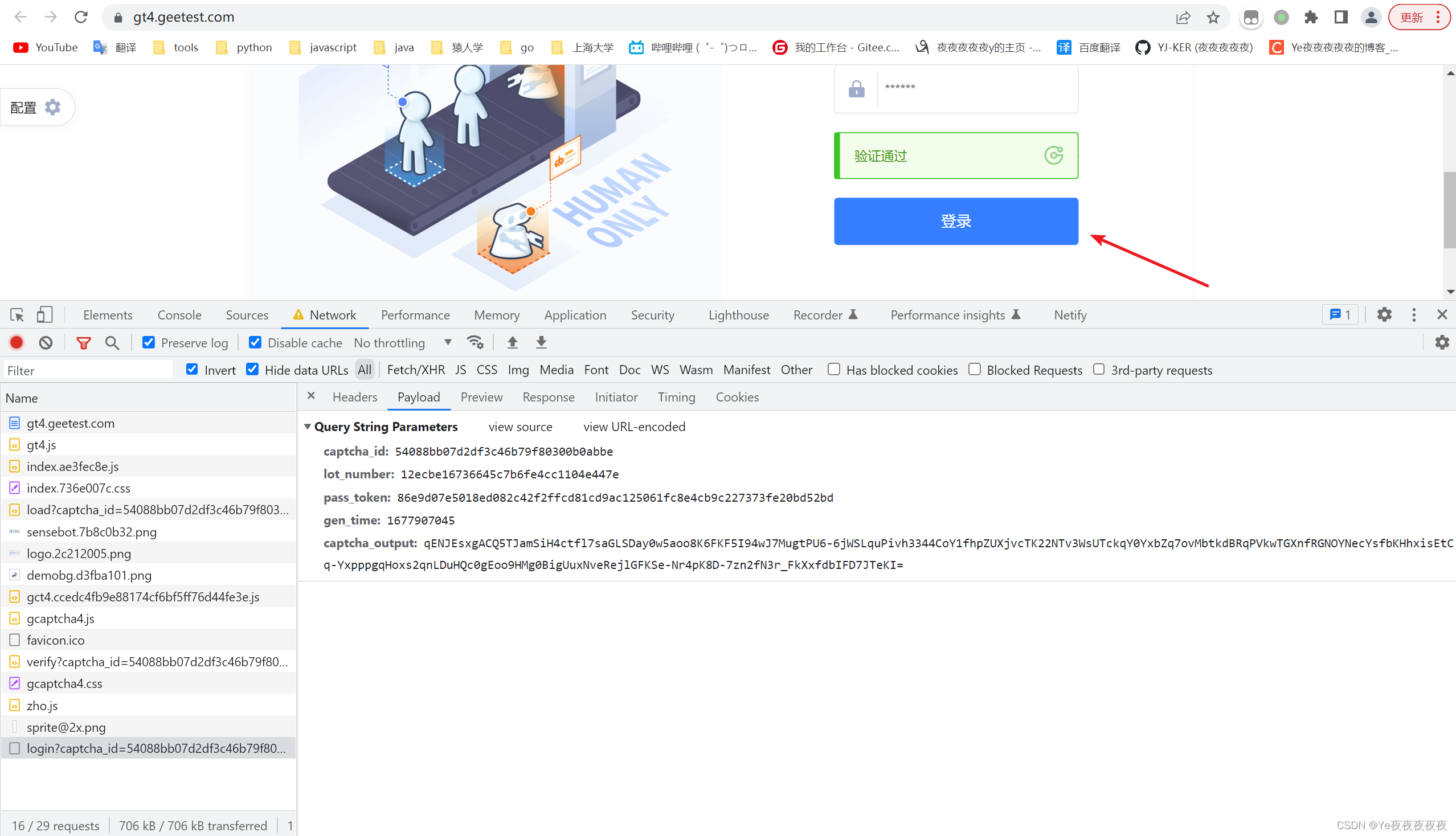Toggle the Disable cache checkbox
Image resolution: width=1456 pixels, height=836 pixels.
255,343
